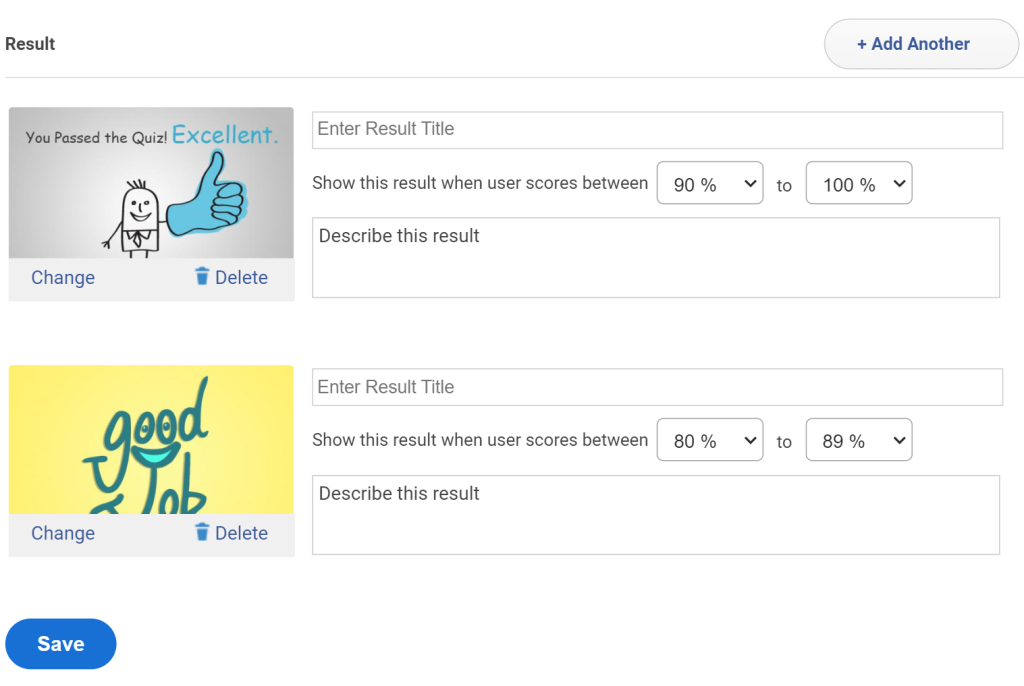The image size is (1024, 686).
Task: Click the trash icon under the Excellent image
Action: pos(202,277)
